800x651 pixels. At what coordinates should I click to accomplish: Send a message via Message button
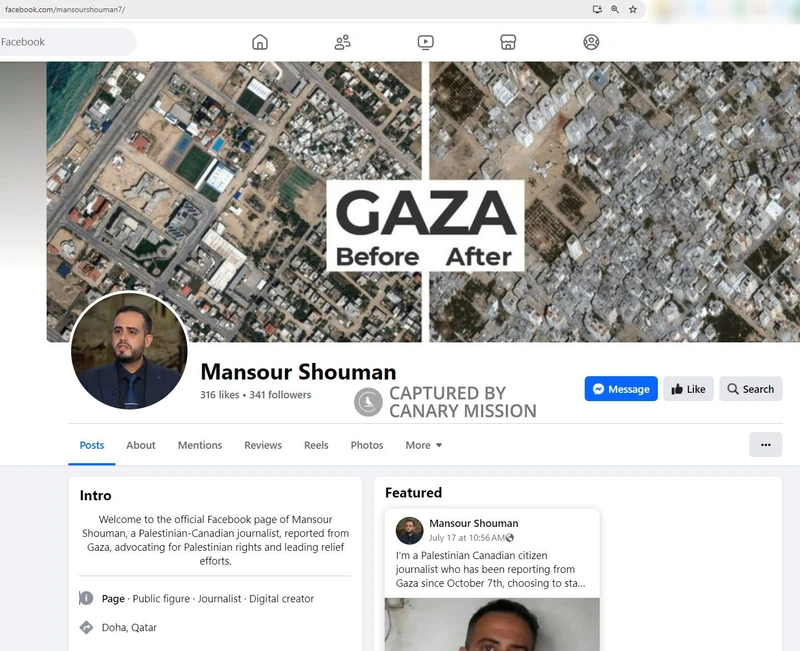coord(621,389)
